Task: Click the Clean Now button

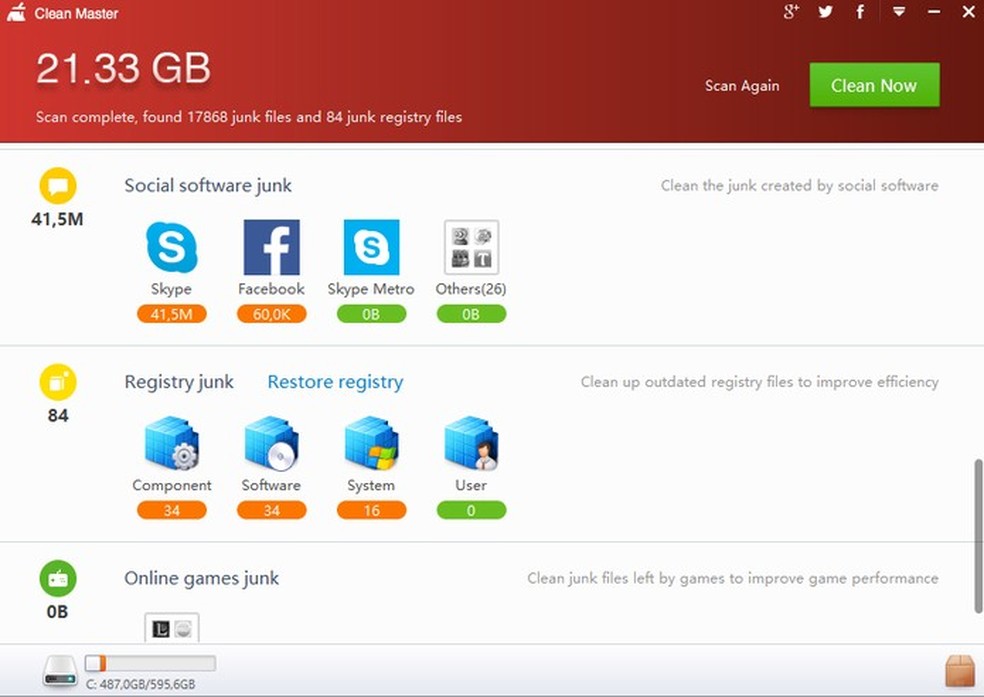Action: click(874, 85)
